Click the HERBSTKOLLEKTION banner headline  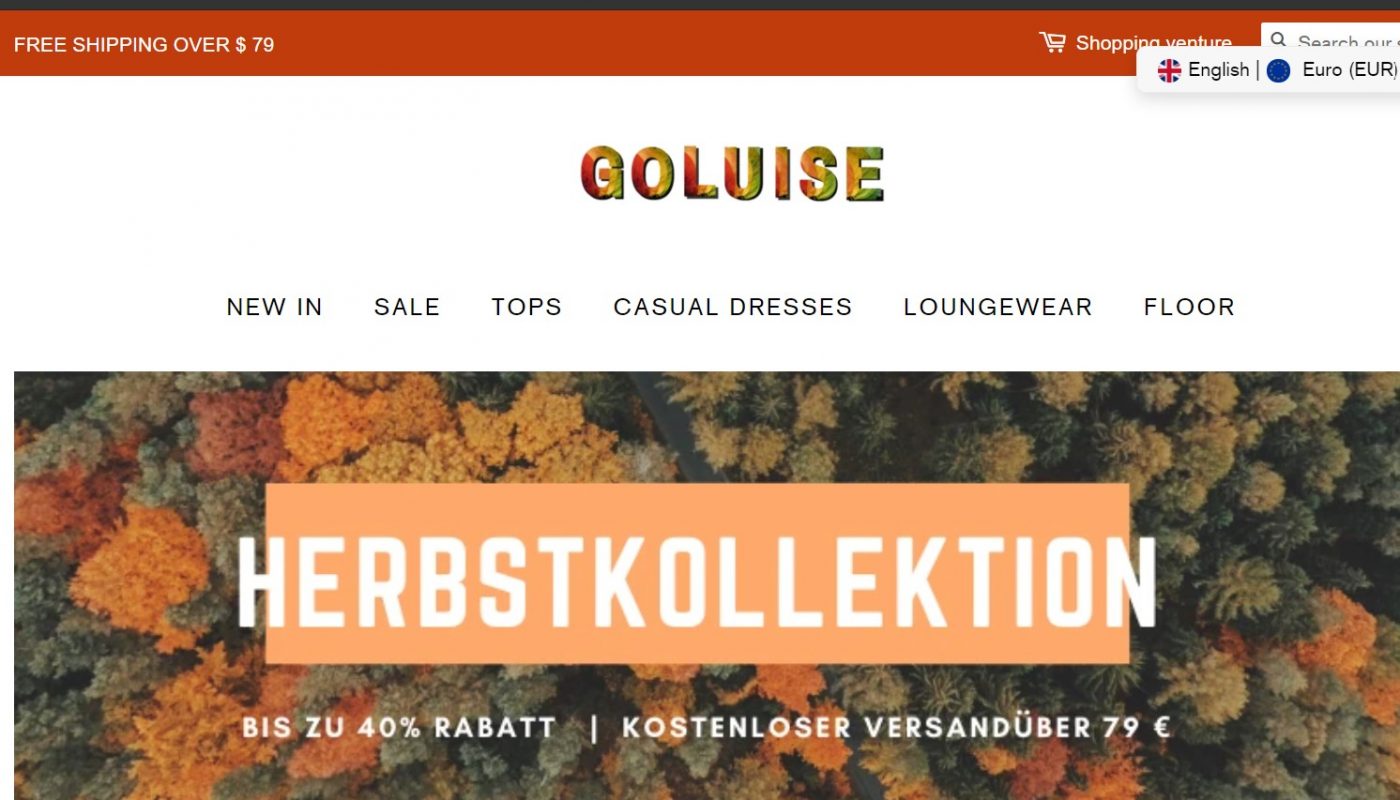point(697,582)
